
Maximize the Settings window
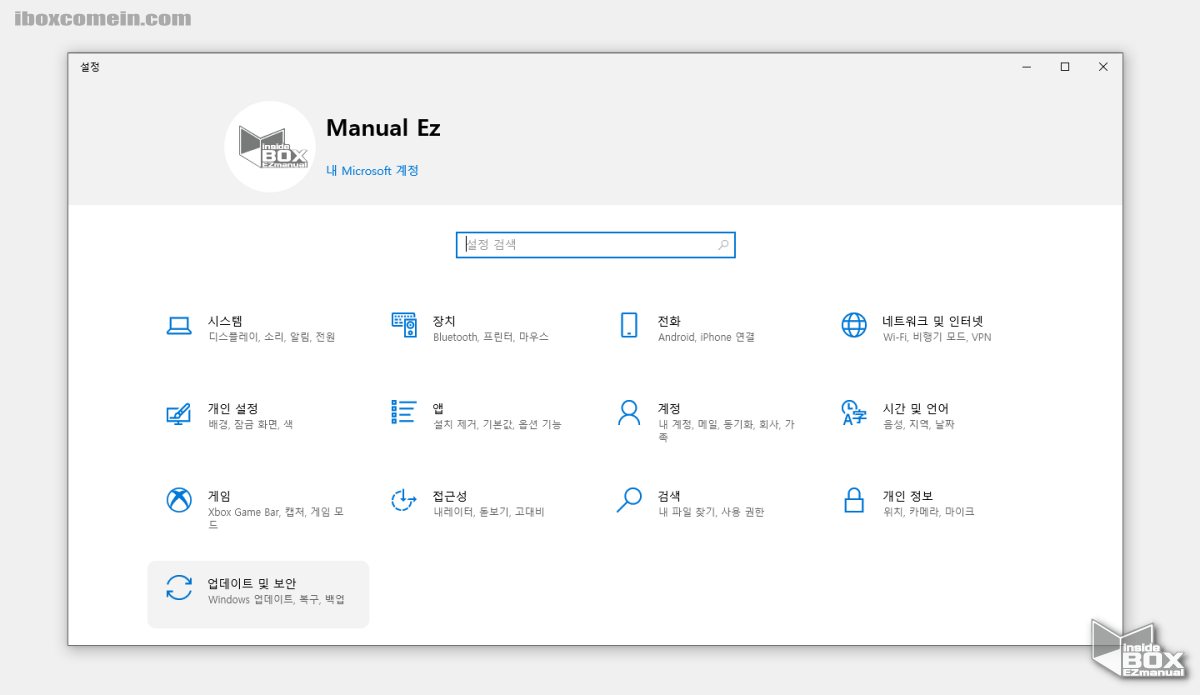pos(1064,66)
